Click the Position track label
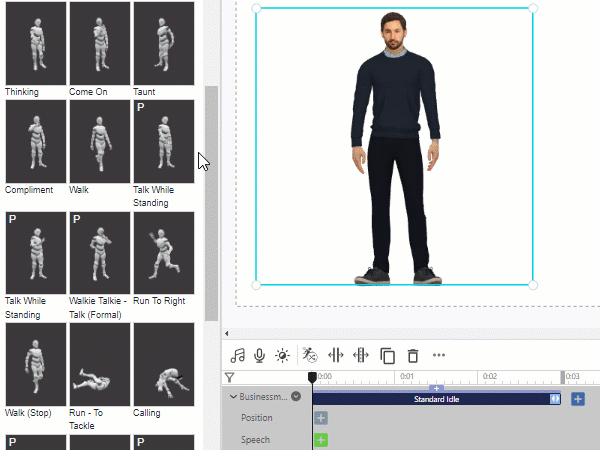 pos(257,418)
